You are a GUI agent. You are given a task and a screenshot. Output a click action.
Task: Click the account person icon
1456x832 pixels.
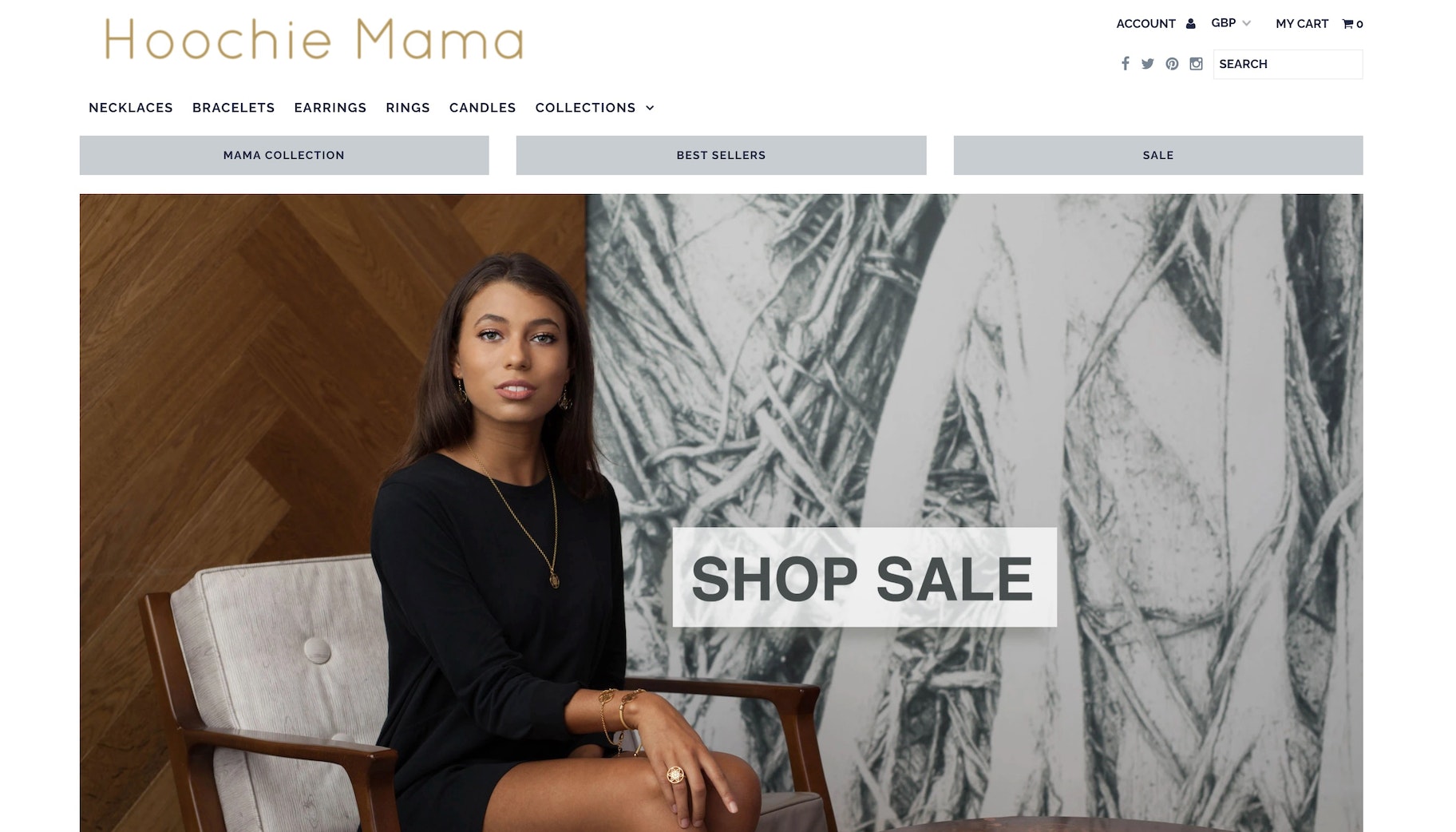[x=1190, y=23]
